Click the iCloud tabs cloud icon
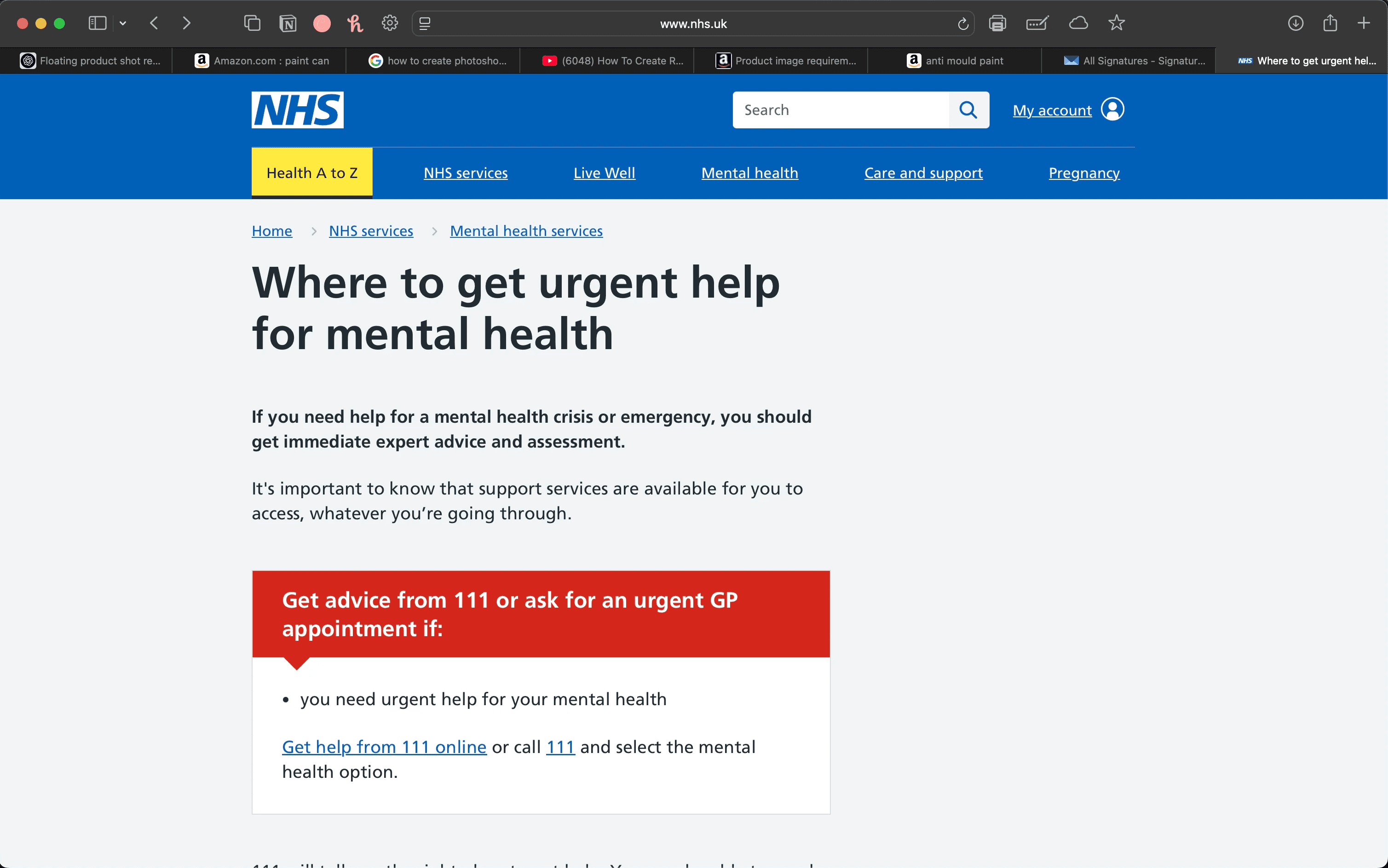Screen dimensions: 1388x868 pos(1078,23)
